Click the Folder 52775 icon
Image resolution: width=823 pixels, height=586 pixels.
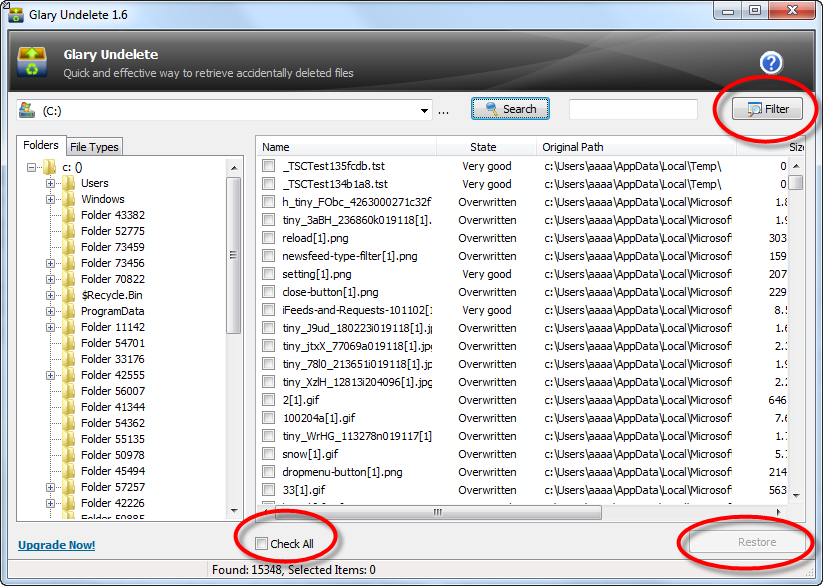[68, 231]
